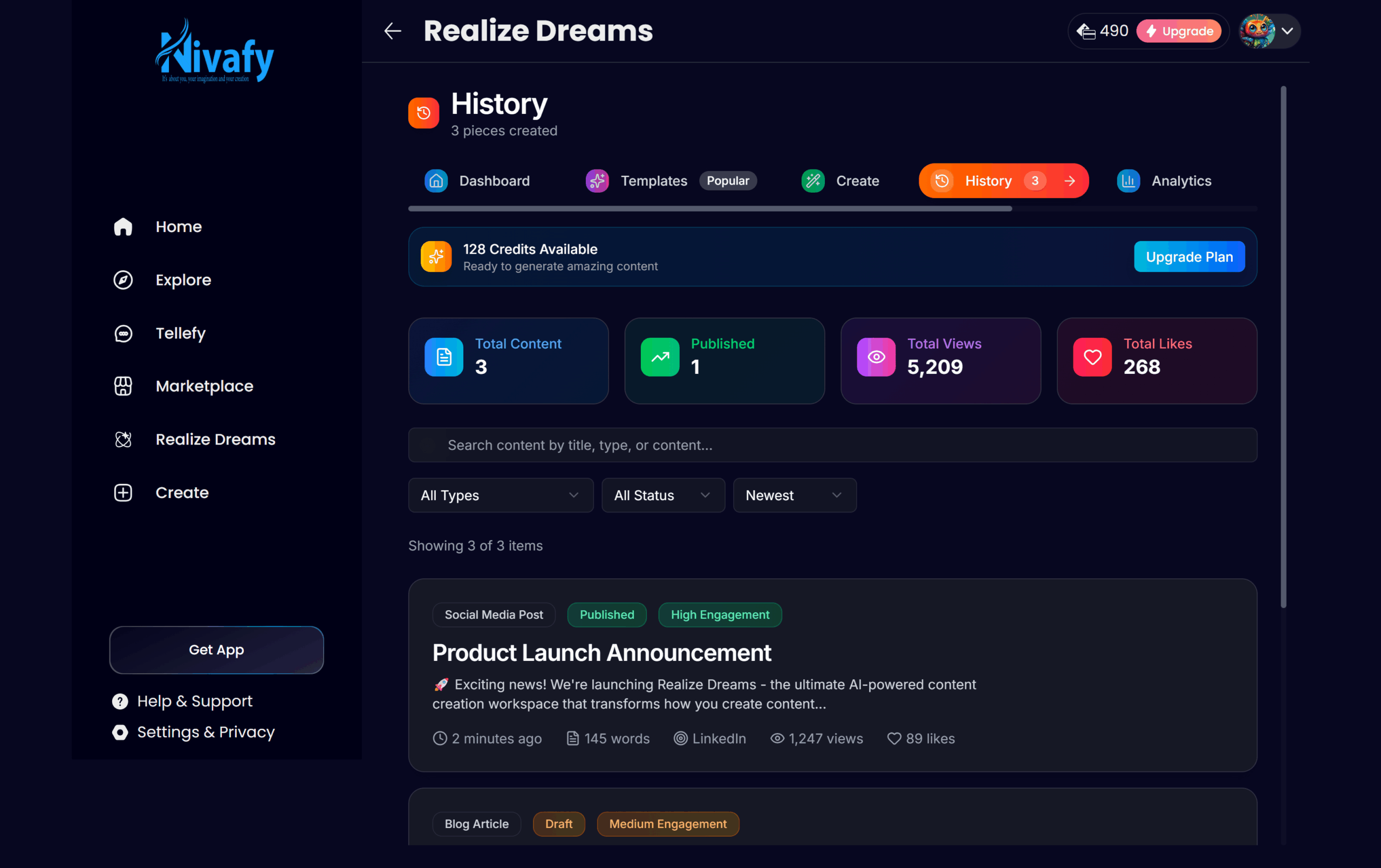Click the Upgrade Plan button

click(1189, 257)
